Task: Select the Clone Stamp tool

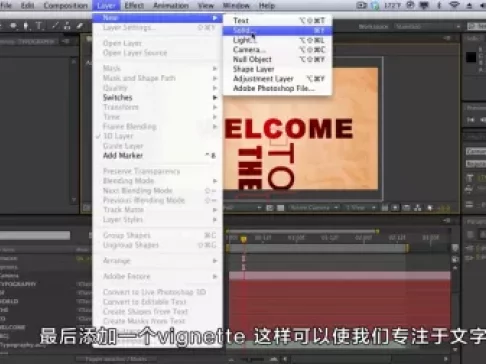Action: (x=68, y=26)
